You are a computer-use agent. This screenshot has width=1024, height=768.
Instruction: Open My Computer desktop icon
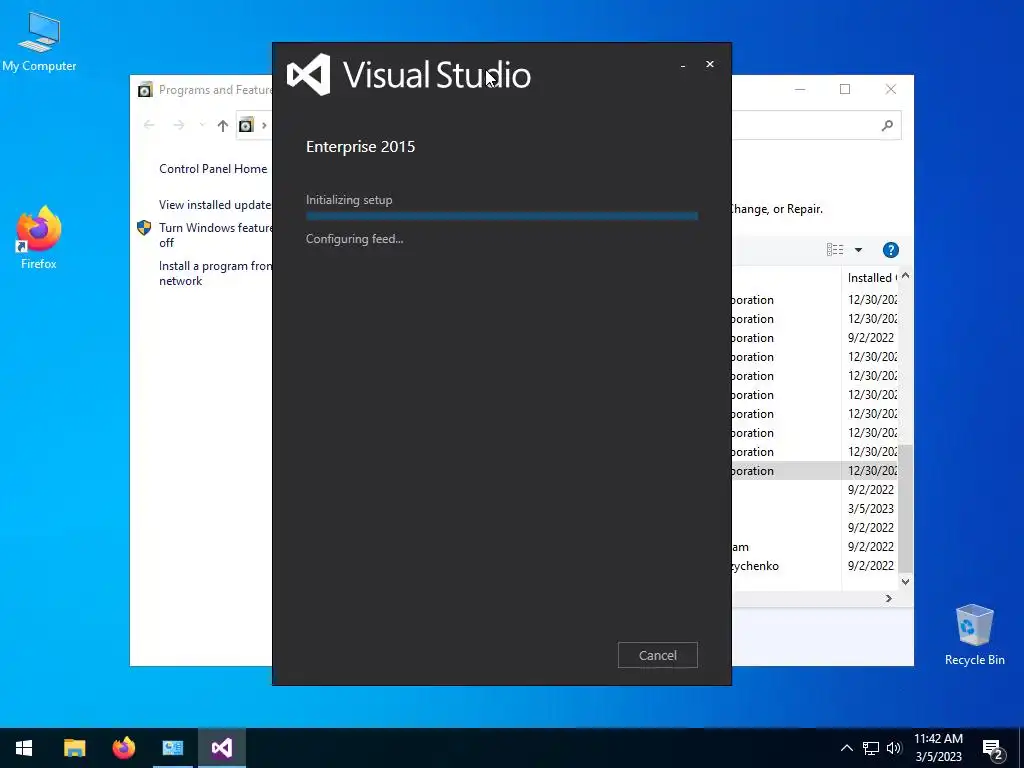click(x=39, y=42)
